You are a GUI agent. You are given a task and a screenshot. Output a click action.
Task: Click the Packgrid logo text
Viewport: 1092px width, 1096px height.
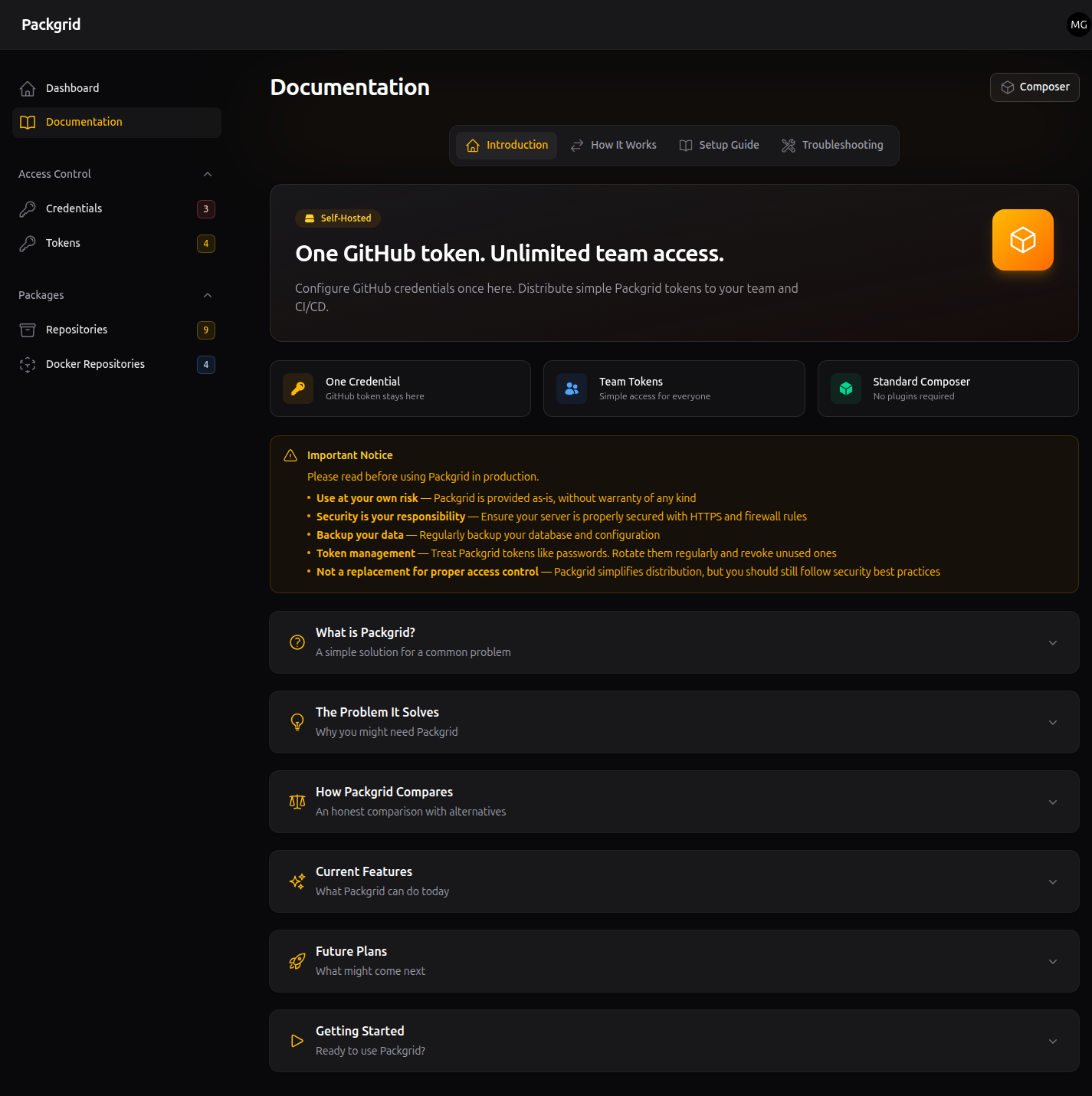[x=51, y=25]
